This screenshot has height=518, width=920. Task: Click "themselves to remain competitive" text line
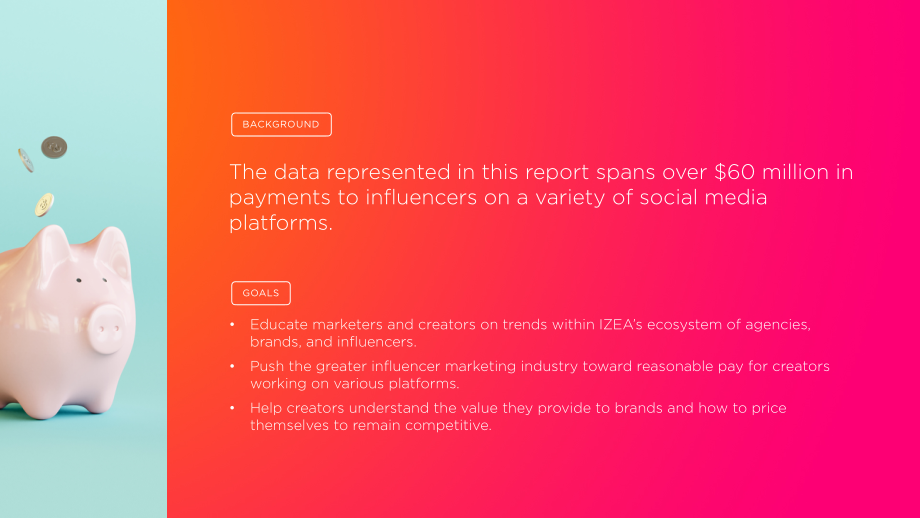click(x=371, y=425)
